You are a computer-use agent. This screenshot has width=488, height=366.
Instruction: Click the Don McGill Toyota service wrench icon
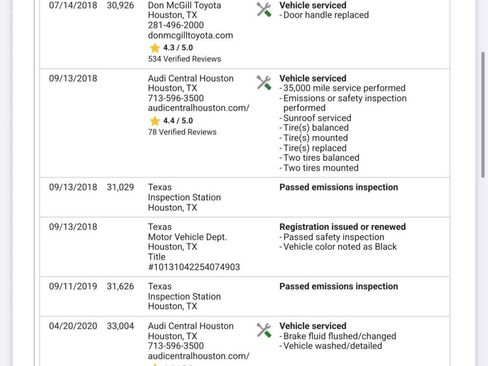[x=264, y=9]
